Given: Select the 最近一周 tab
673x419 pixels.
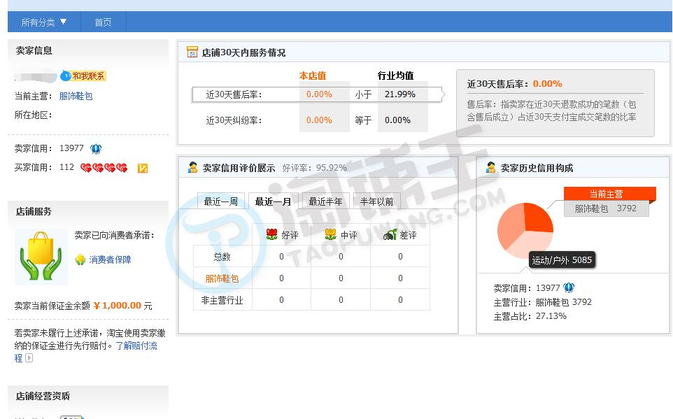Looking at the screenshot, I should coord(221,201).
